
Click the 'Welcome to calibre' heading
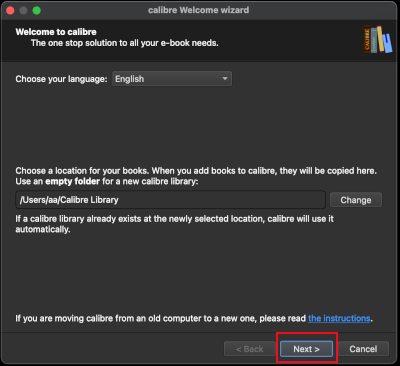click(56, 32)
